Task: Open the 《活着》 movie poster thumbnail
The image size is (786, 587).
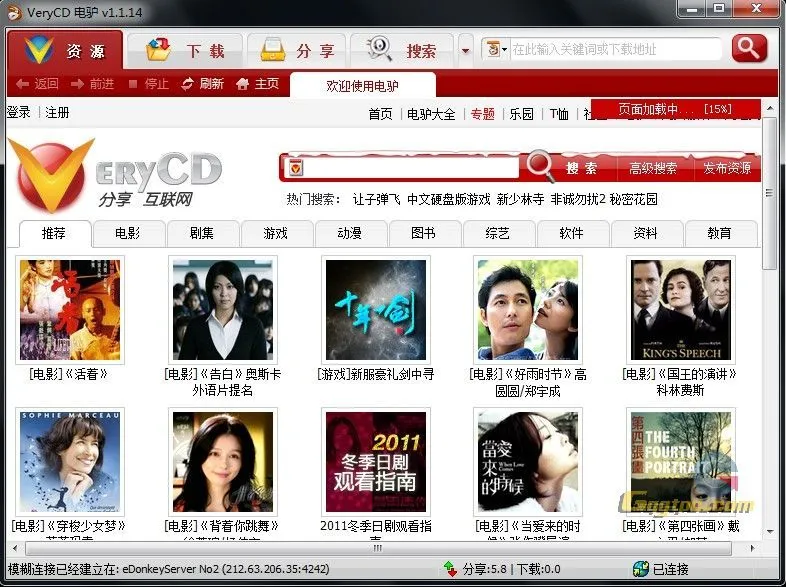Action: pyautogui.click(x=70, y=310)
